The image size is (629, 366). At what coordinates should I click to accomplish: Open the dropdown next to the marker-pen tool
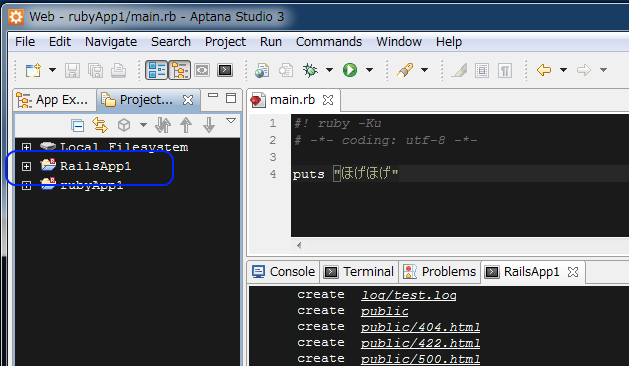pyautogui.click(x=424, y=70)
